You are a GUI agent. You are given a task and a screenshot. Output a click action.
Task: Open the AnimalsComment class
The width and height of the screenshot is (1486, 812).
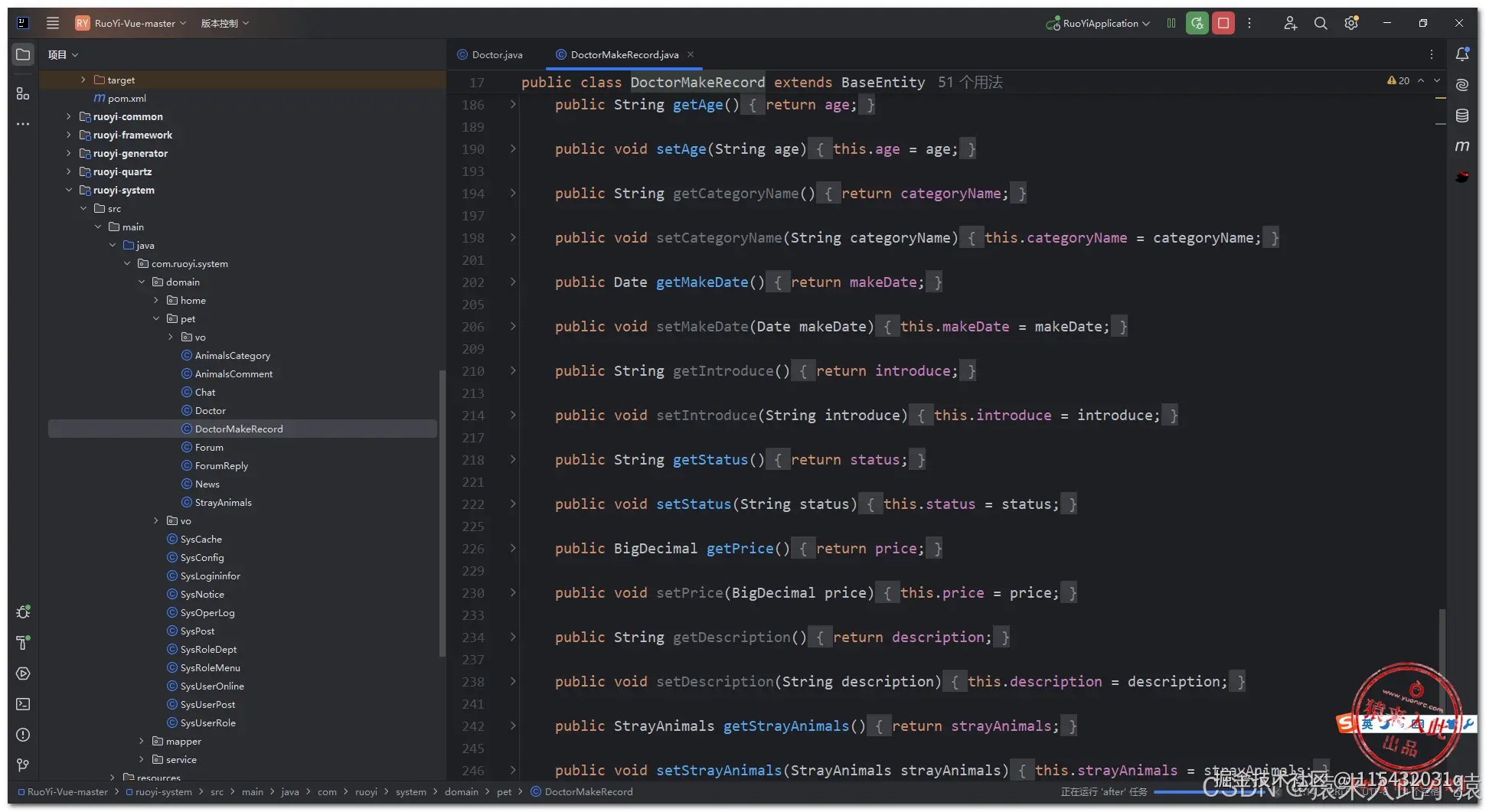227,373
